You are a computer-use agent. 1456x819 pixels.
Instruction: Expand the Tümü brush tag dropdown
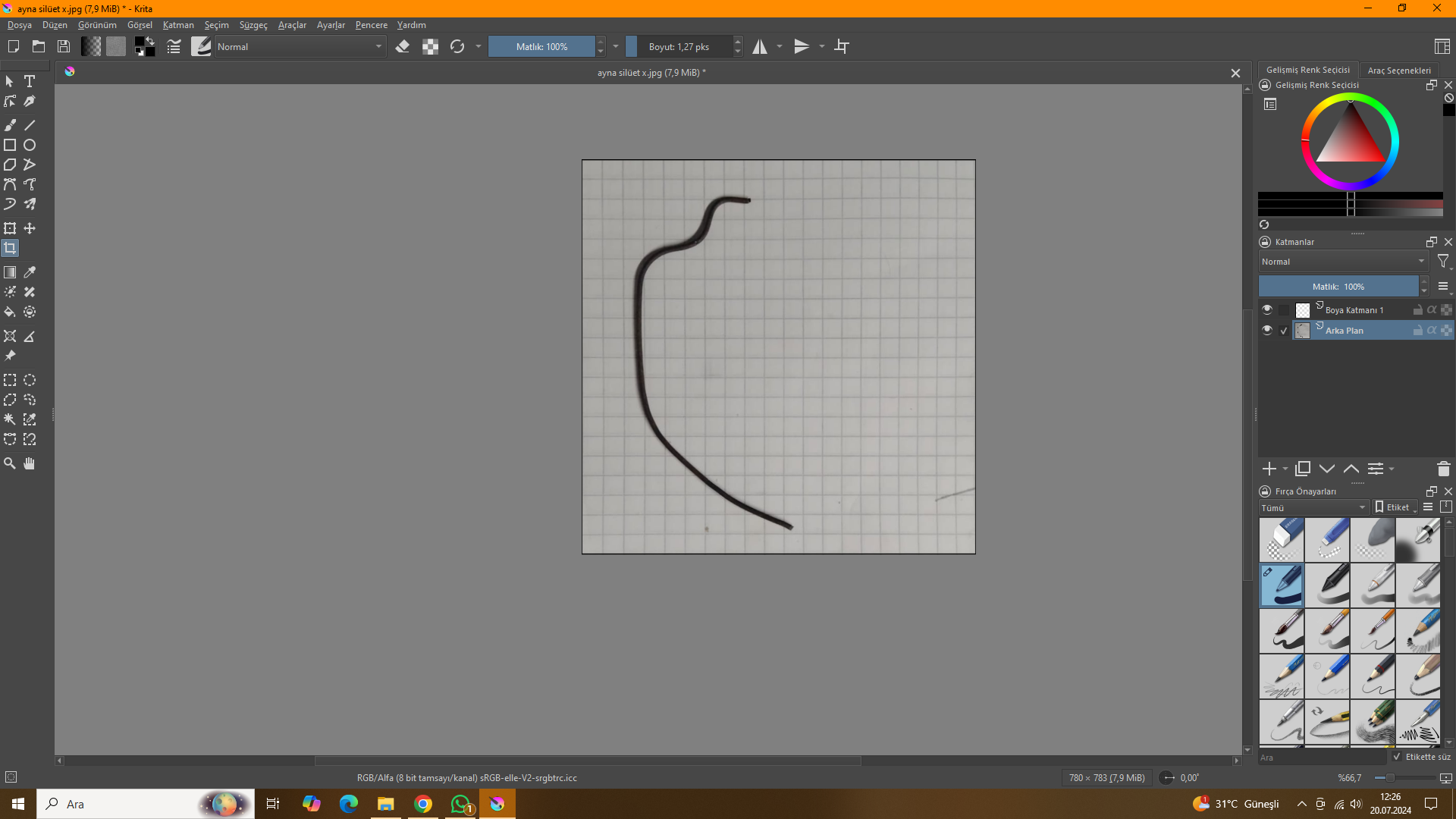[x=1313, y=507]
